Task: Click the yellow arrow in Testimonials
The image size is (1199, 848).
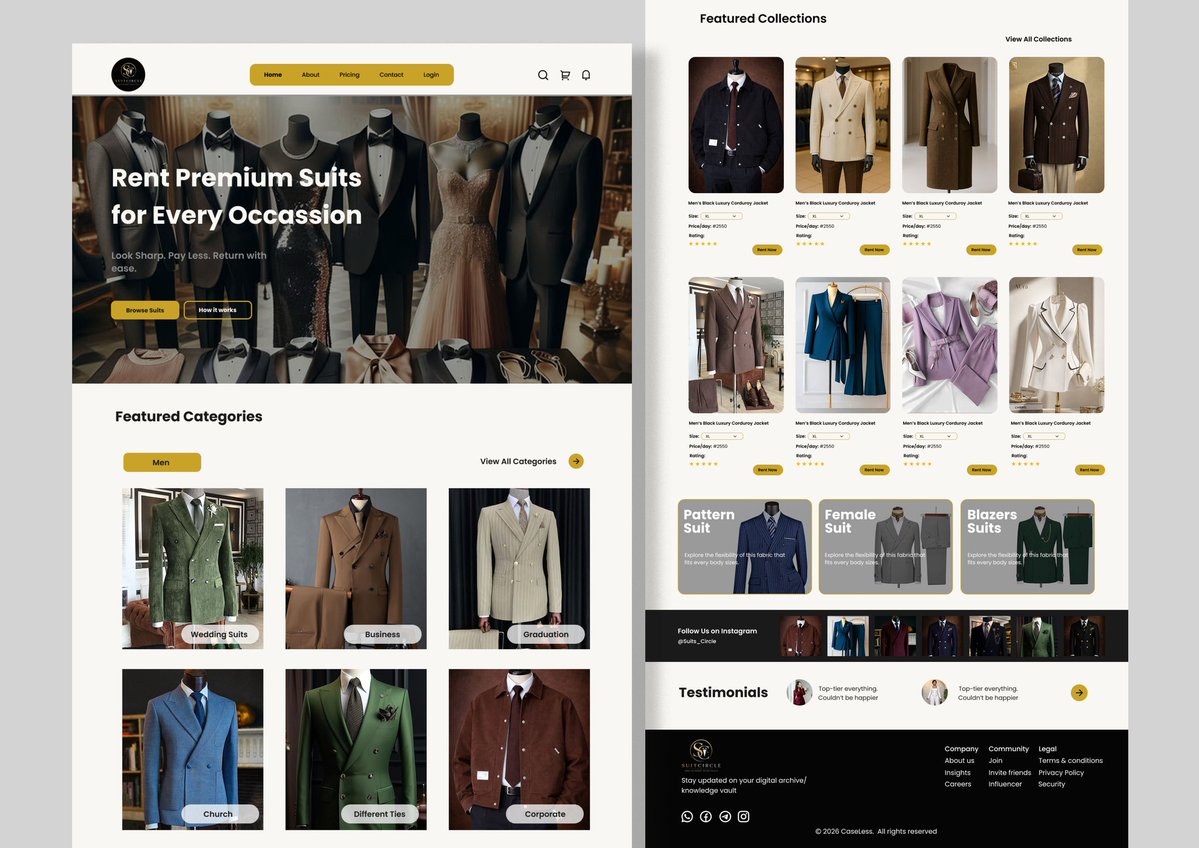Action: [1079, 693]
